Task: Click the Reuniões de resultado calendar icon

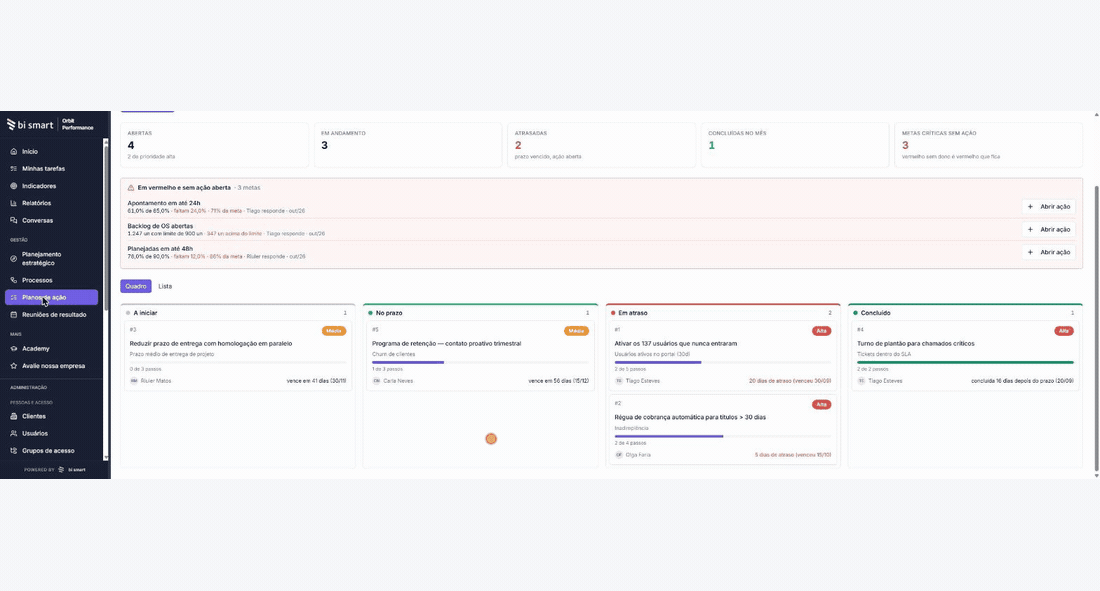Action: (x=13, y=314)
